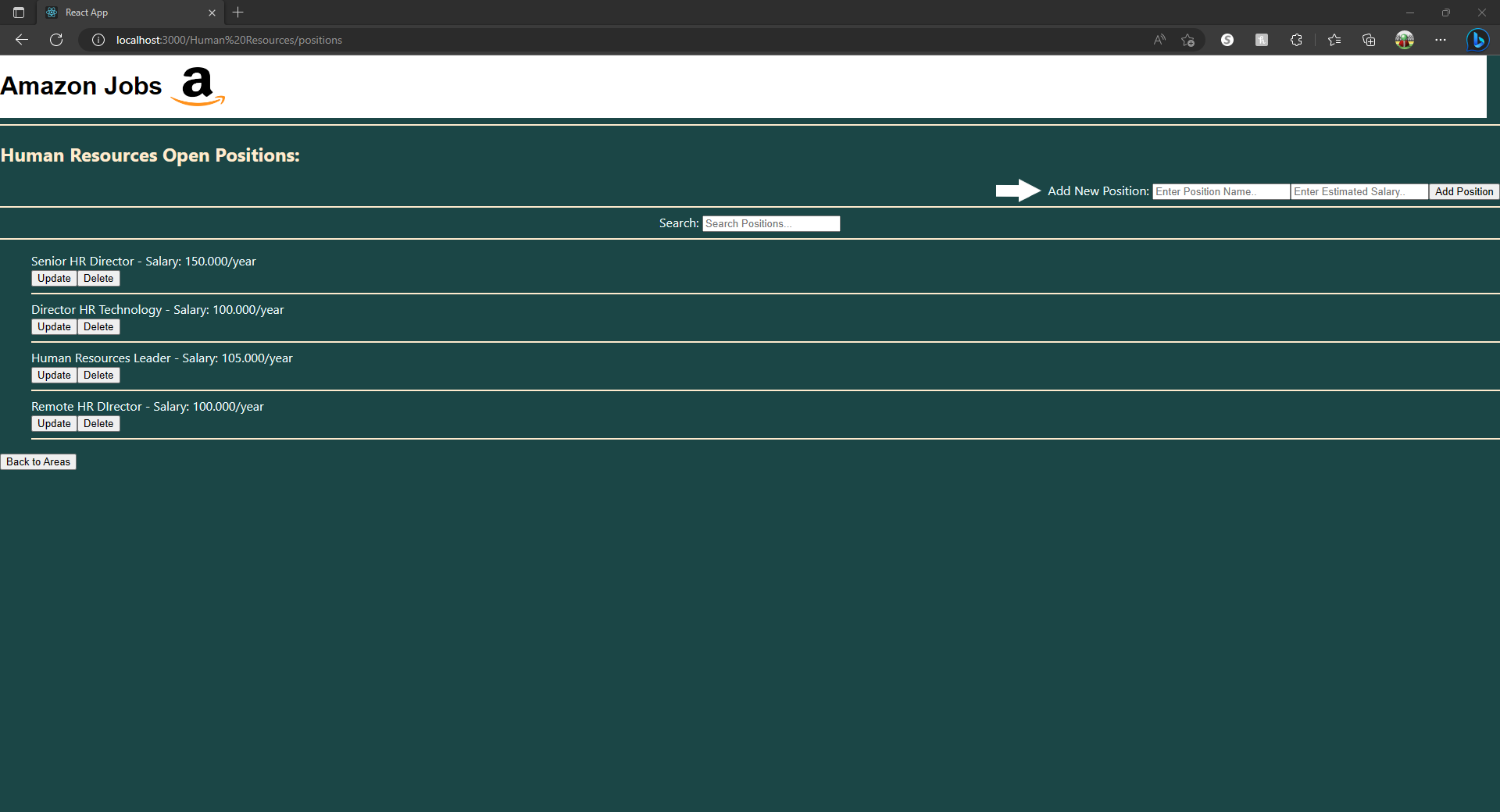Open Settings and more ellipsis menu
Image resolution: width=1500 pixels, height=812 pixels.
click(x=1441, y=40)
